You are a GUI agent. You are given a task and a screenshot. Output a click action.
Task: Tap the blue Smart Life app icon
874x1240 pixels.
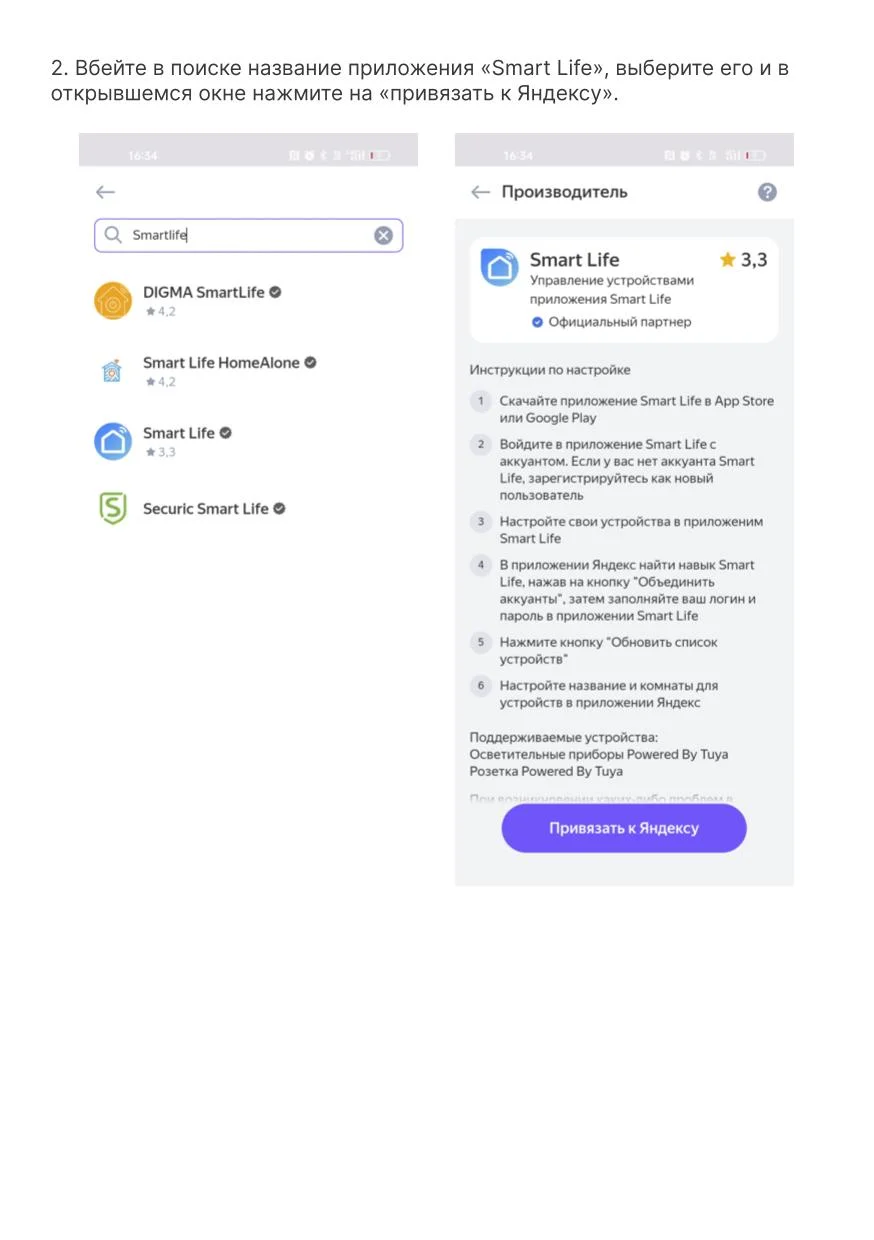[x=113, y=441]
